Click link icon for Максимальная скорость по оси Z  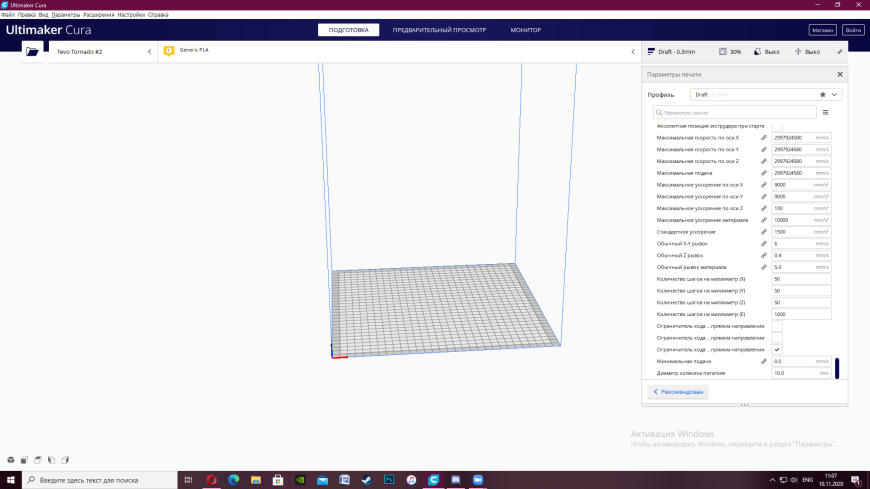coord(764,161)
